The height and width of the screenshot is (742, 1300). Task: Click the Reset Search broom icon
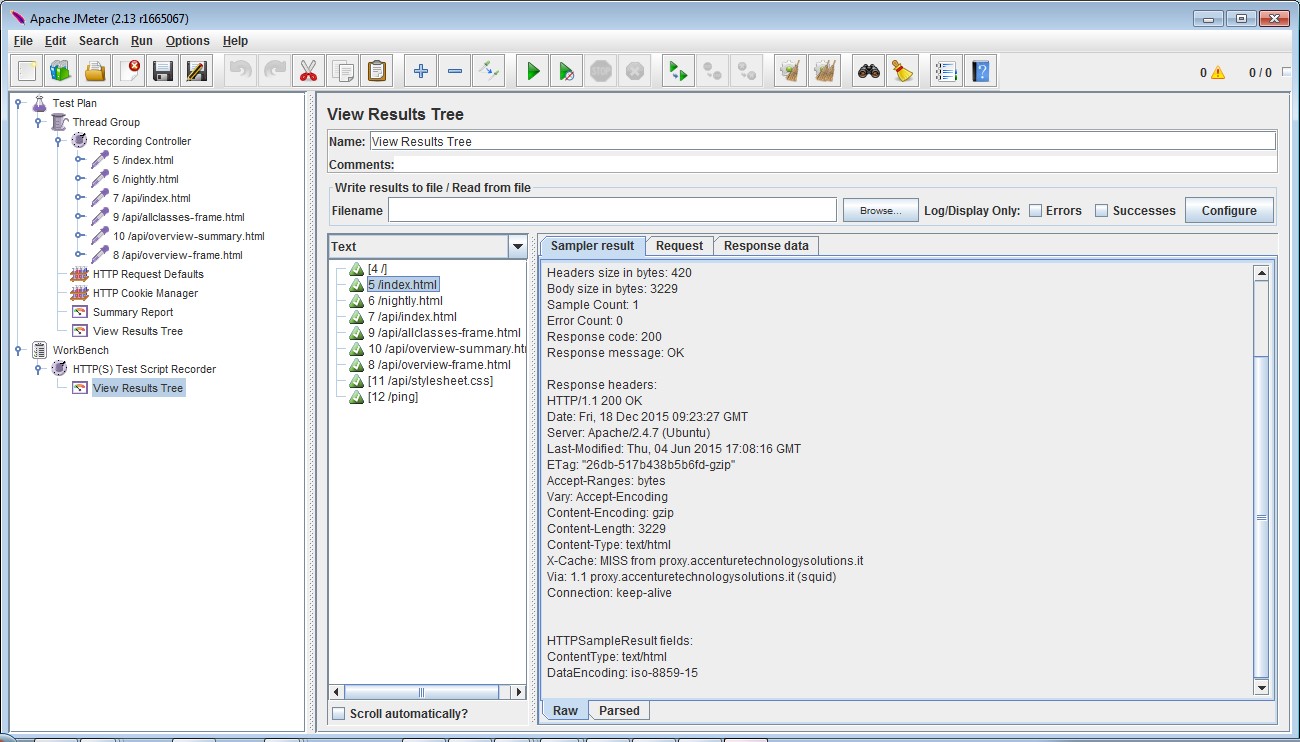tap(903, 71)
